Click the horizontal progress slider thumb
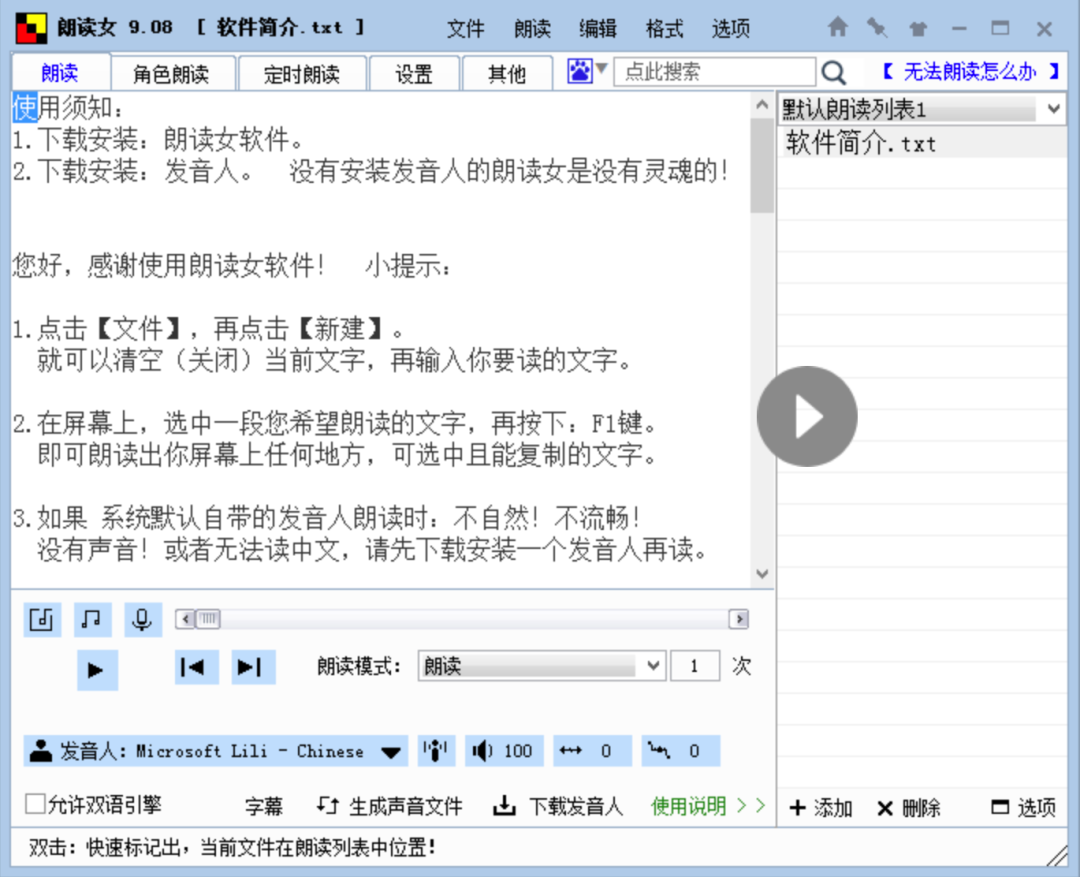1080x877 pixels. (207, 620)
